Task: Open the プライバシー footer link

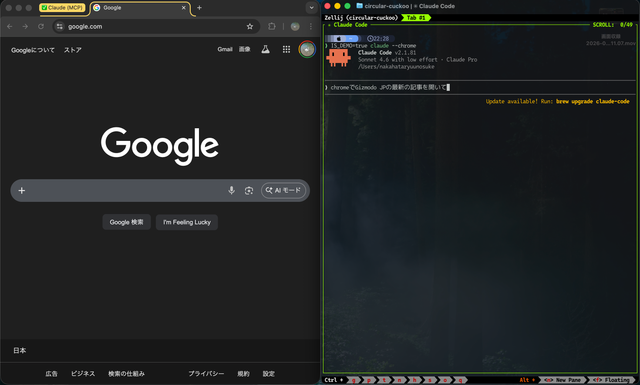Action: coord(206,374)
